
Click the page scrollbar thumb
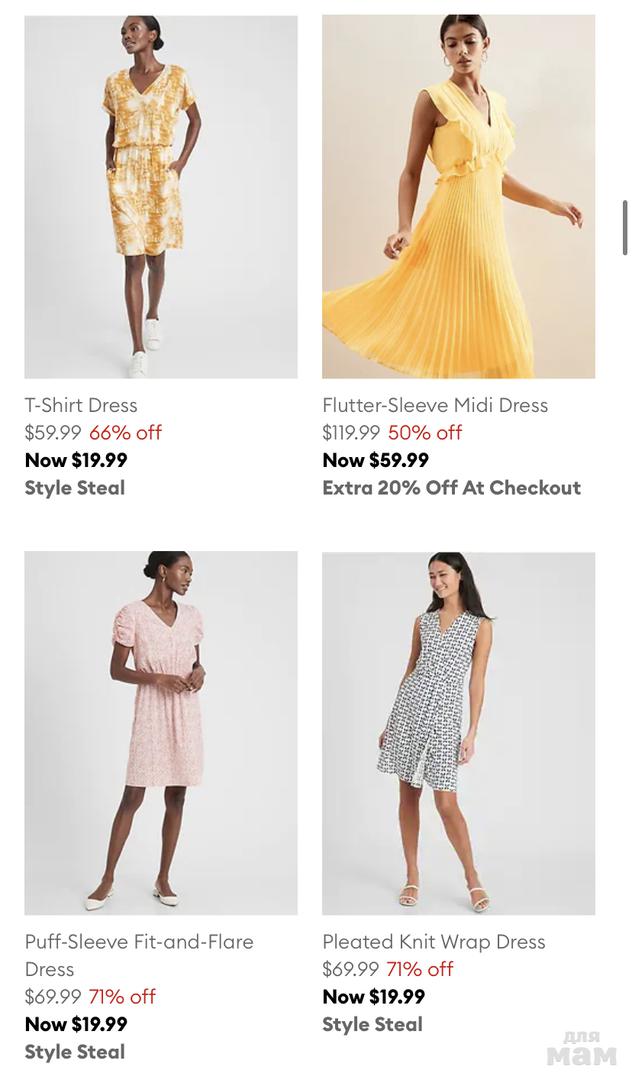coord(625,228)
